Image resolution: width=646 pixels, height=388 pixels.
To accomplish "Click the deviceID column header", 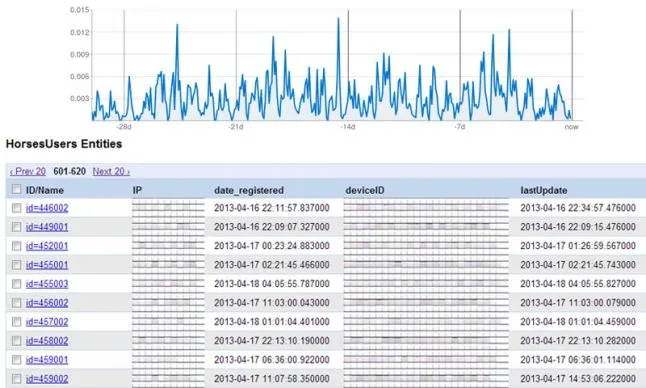I will [x=365, y=190].
